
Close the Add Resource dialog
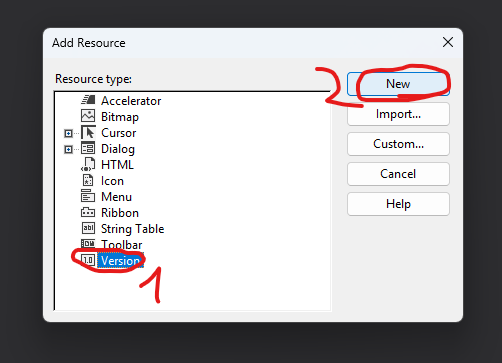click(x=448, y=42)
